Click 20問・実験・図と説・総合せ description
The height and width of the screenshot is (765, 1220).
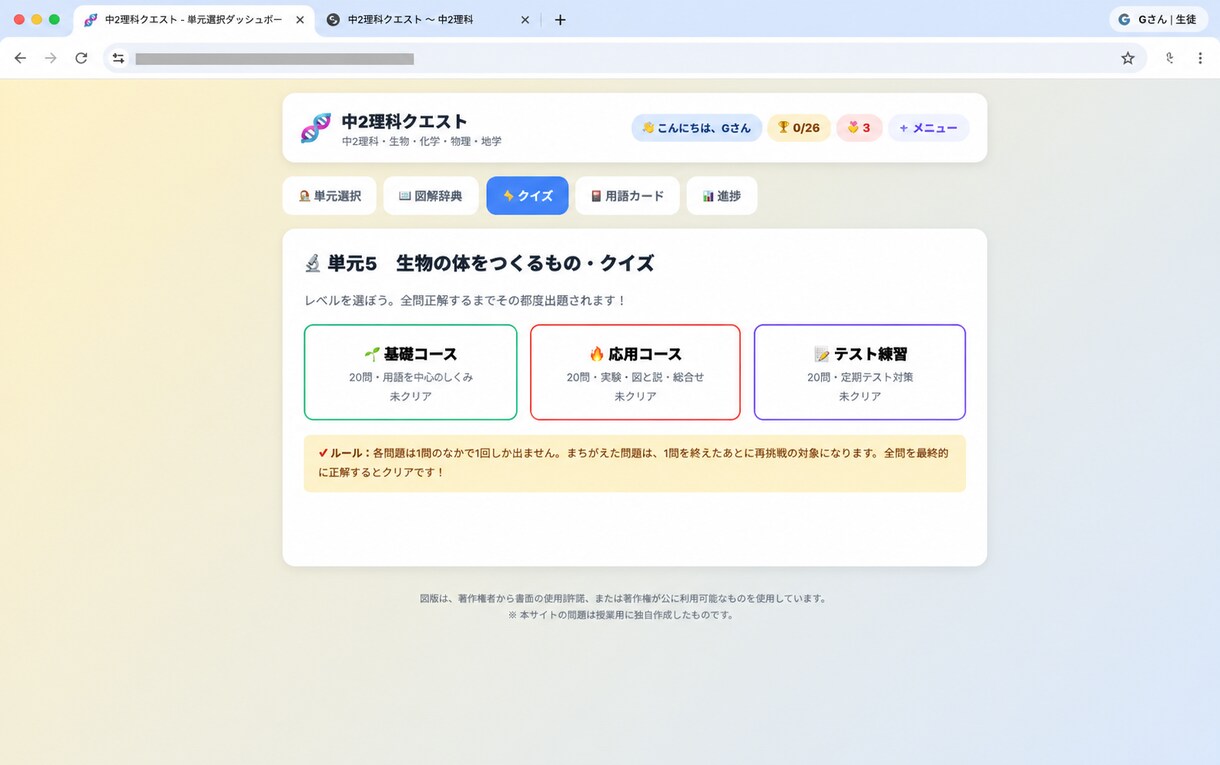635,377
